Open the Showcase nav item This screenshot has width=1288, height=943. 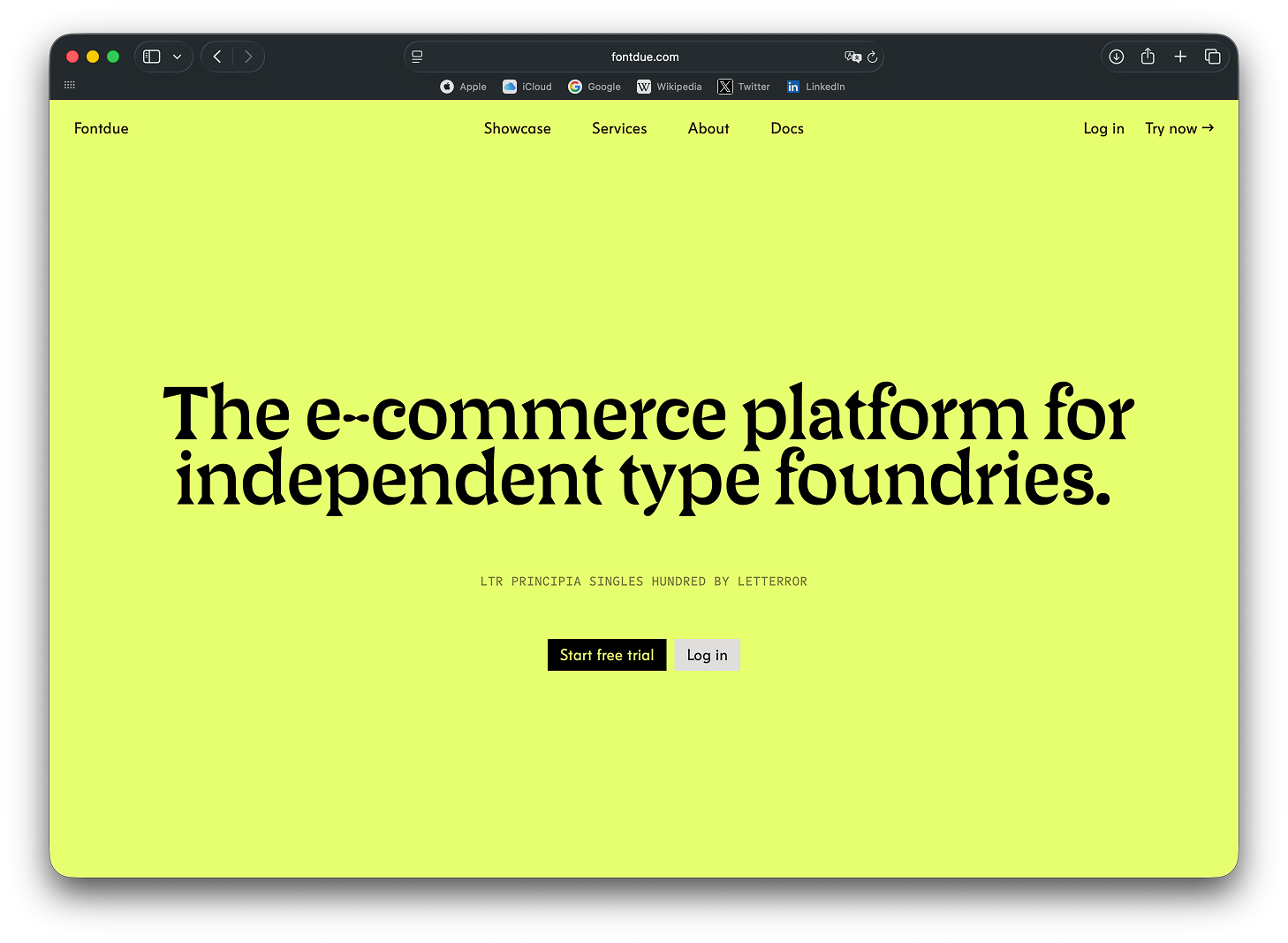click(518, 128)
